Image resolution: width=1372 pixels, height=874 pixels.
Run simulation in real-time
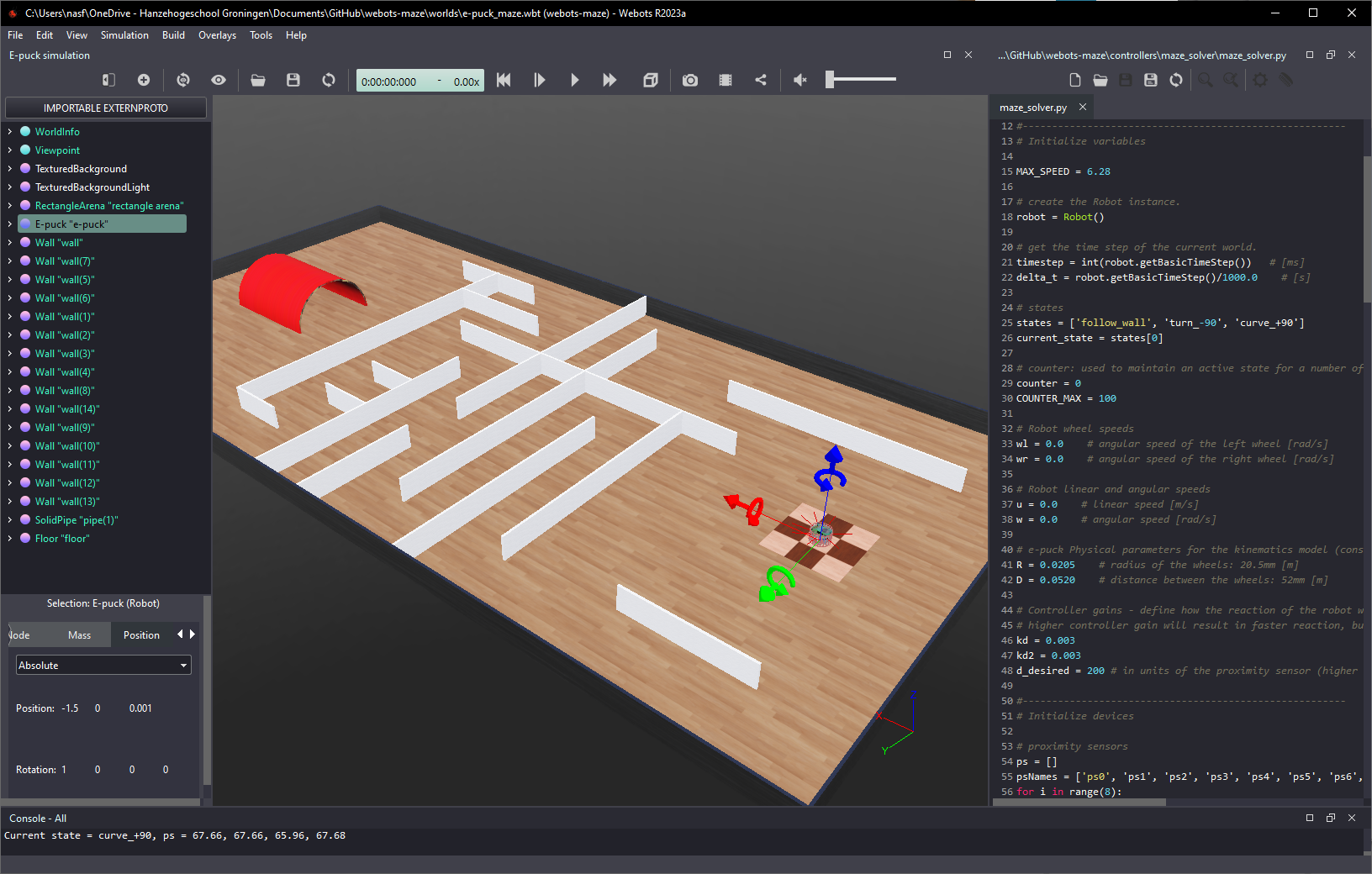pos(574,80)
